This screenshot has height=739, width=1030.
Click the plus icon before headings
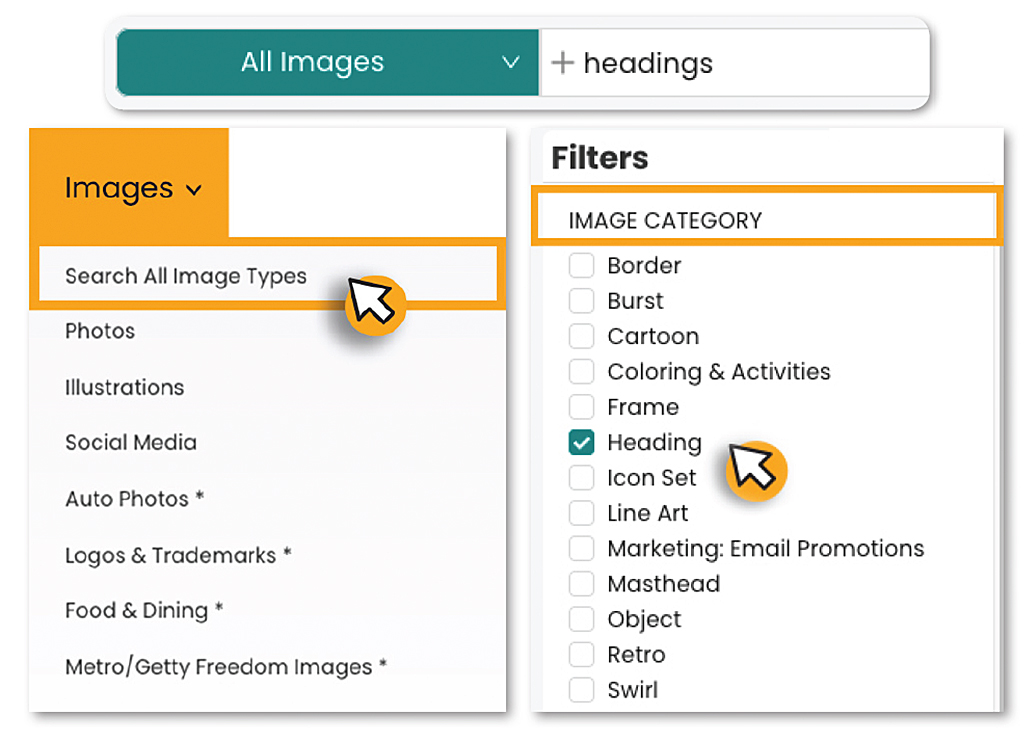[563, 63]
